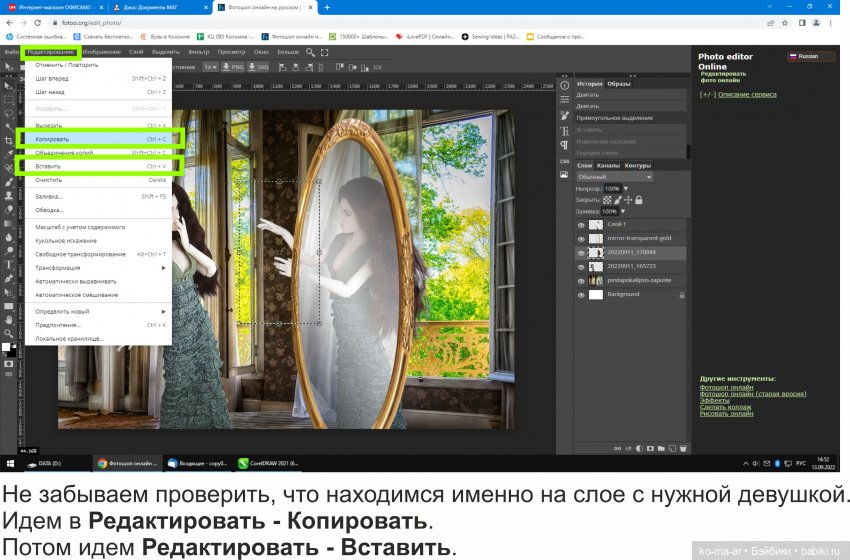This screenshot has width=850, height=560.
Task: Click the Слой 1 layer thumbnail
Action: click(x=596, y=225)
